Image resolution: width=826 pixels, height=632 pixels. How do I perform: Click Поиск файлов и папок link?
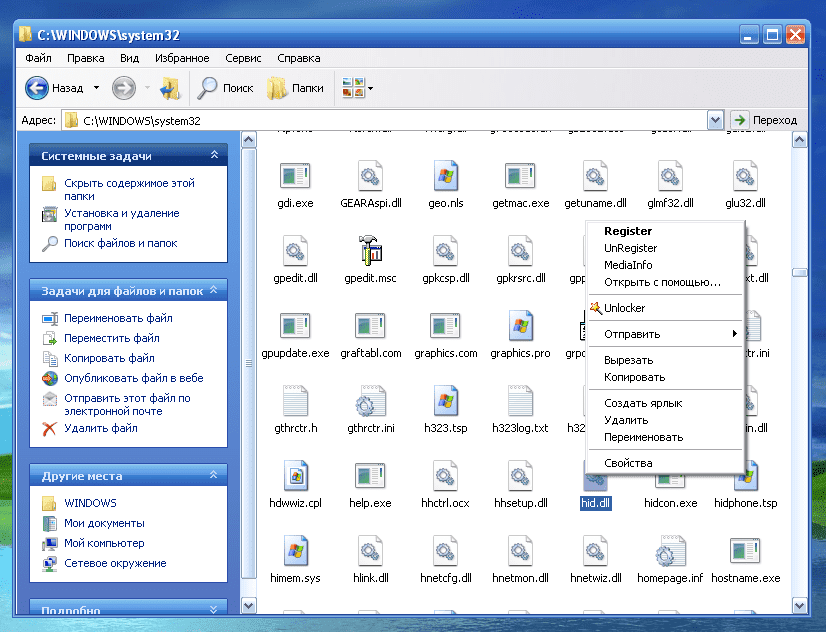click(x=121, y=243)
